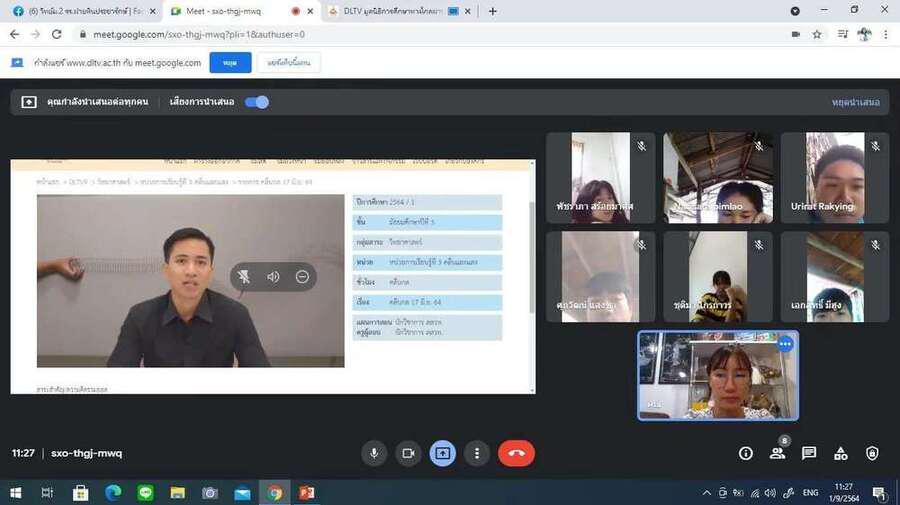Open meeting details info icon

click(745, 453)
